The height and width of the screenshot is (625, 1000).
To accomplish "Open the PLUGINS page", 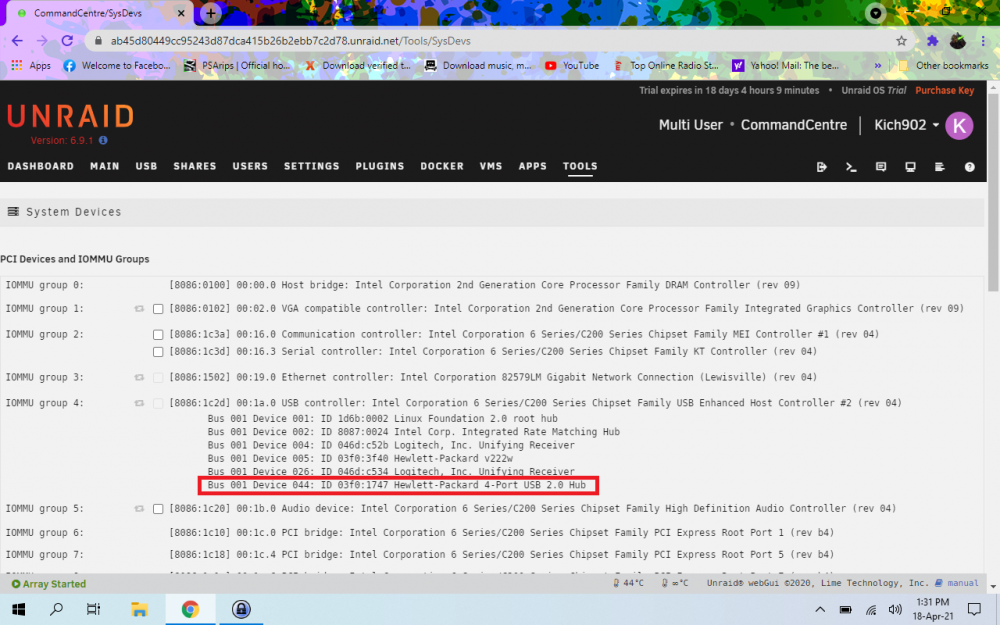I will click(x=380, y=166).
